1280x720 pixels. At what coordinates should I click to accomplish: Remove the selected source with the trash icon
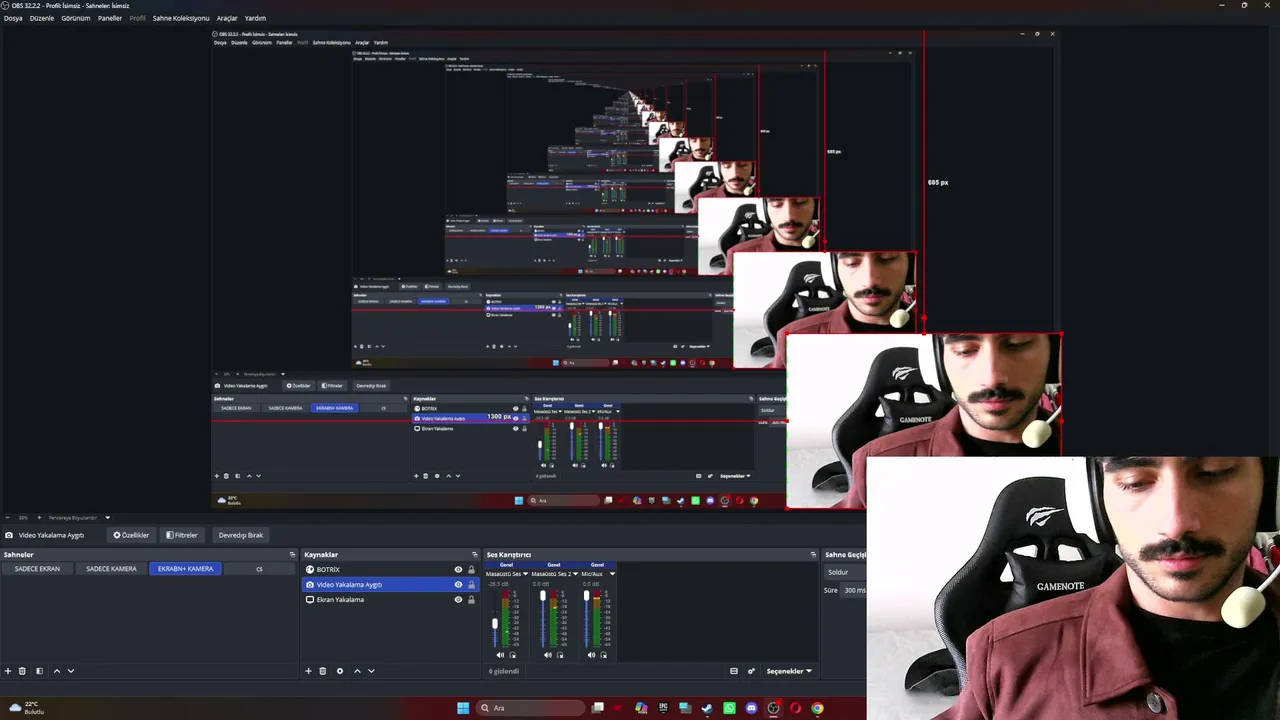(322, 671)
